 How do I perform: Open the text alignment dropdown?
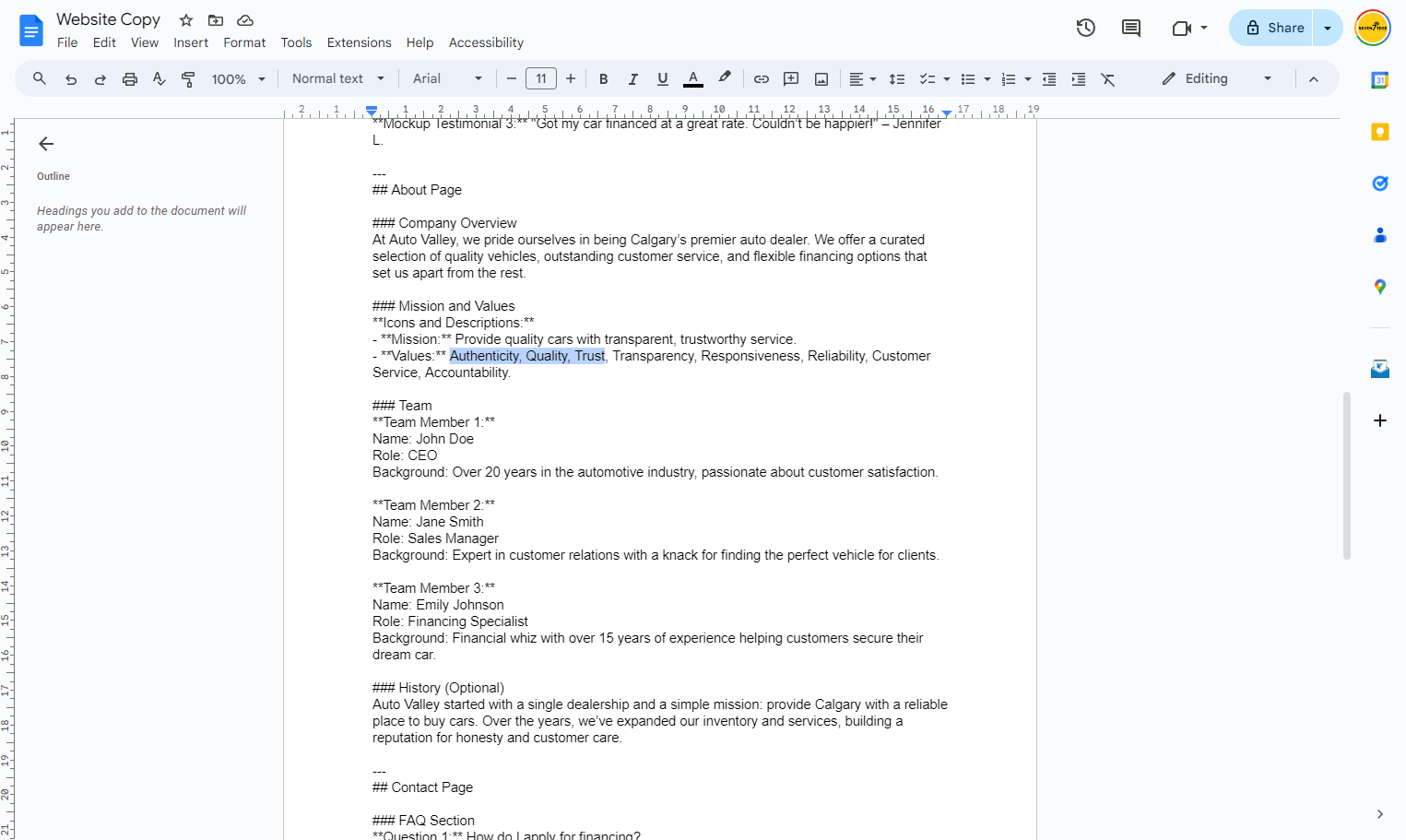(x=863, y=79)
